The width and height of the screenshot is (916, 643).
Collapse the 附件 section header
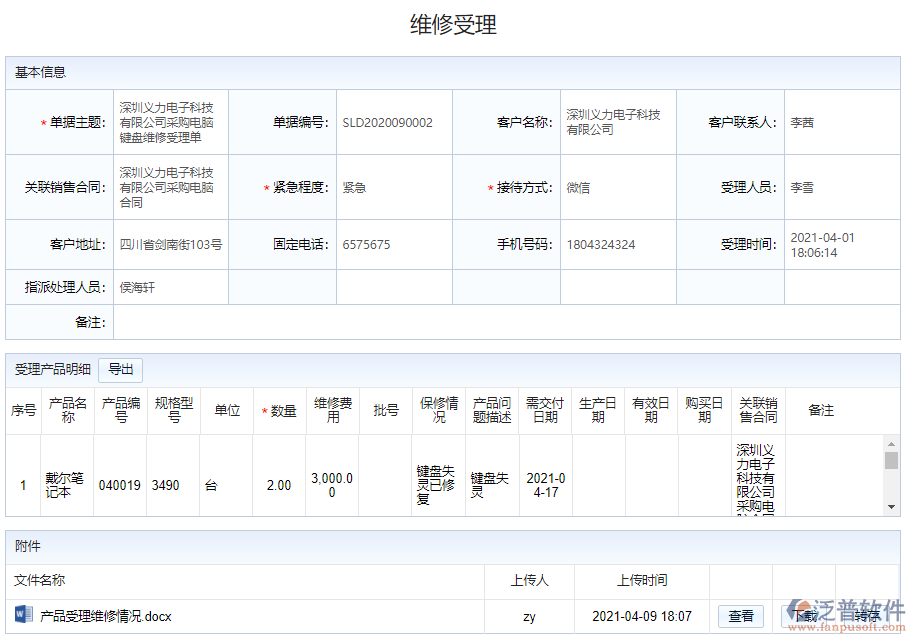coord(26,545)
